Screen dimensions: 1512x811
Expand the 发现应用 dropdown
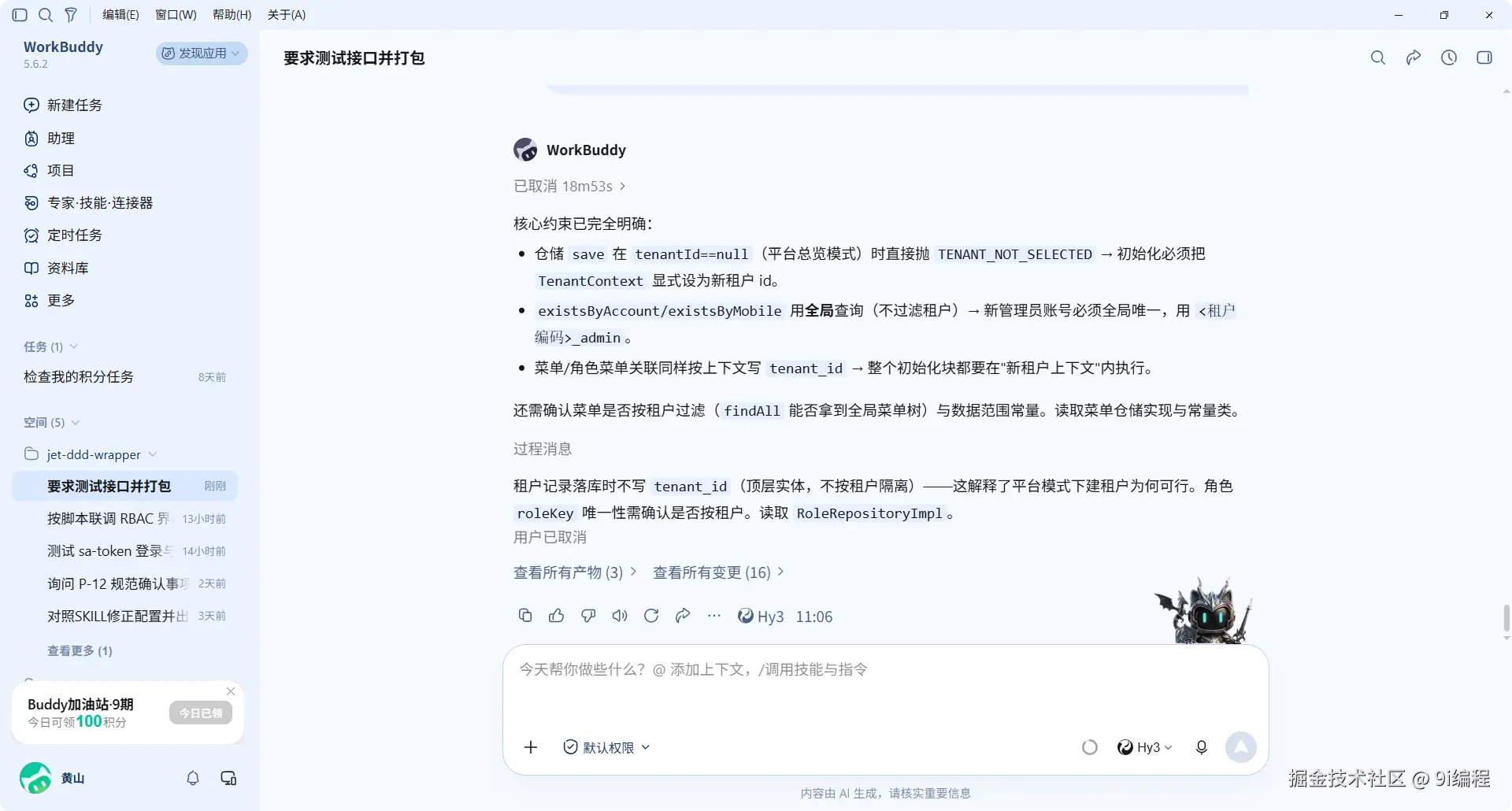click(202, 54)
